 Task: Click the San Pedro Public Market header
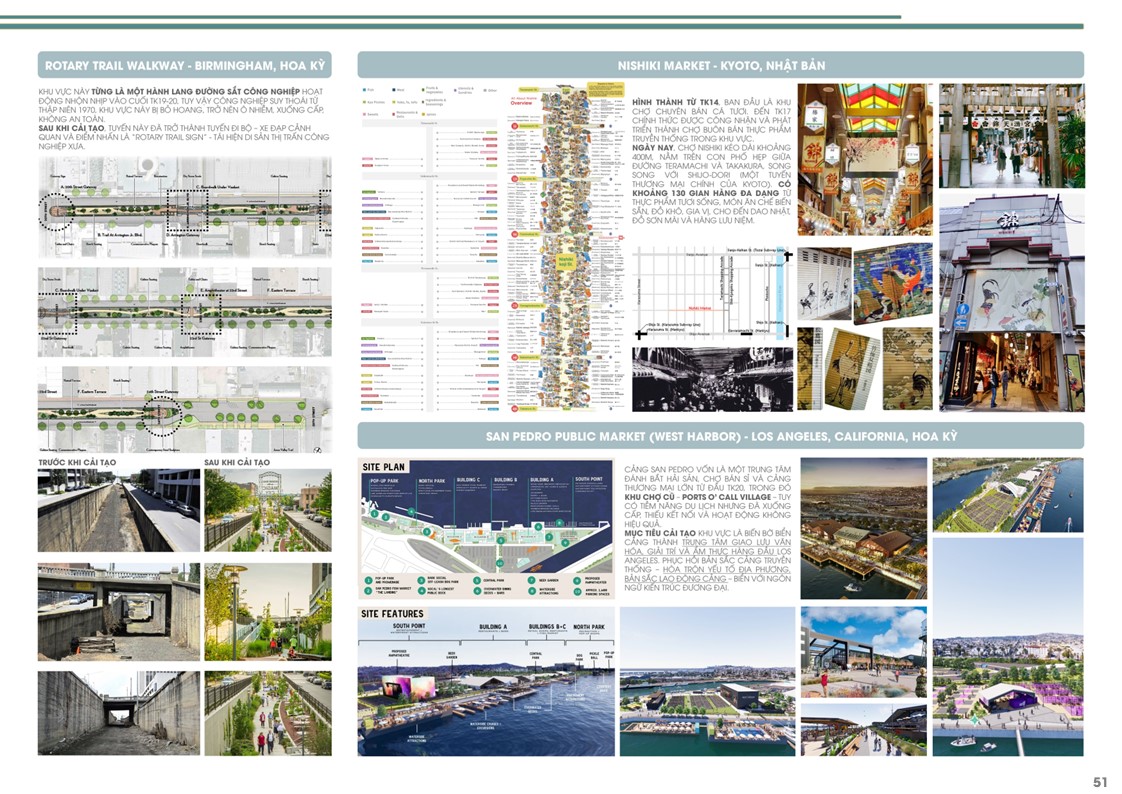pyautogui.click(x=720, y=436)
